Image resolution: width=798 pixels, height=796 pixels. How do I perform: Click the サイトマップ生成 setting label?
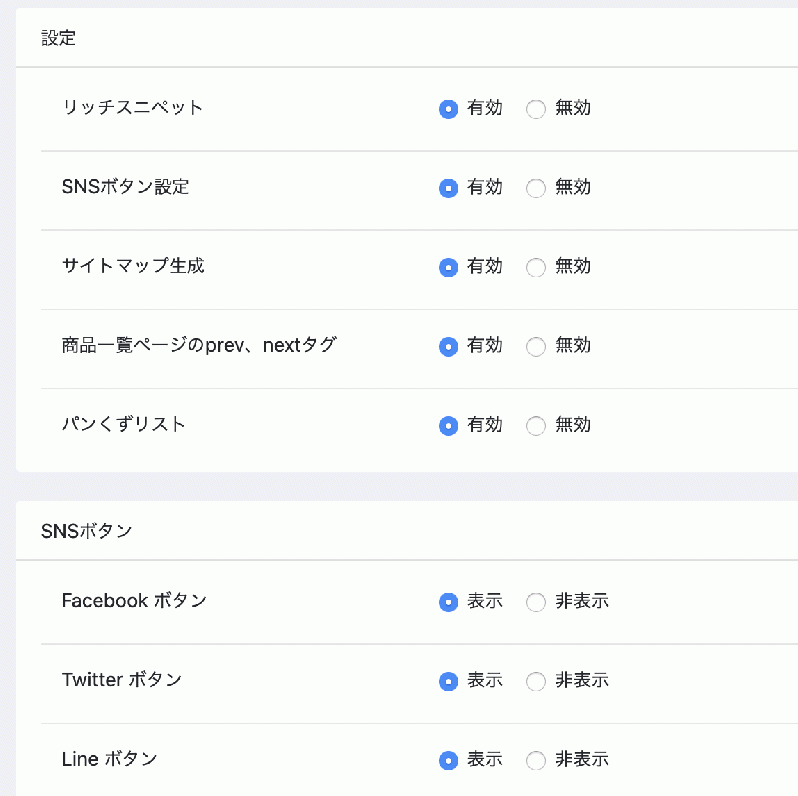coord(133,266)
